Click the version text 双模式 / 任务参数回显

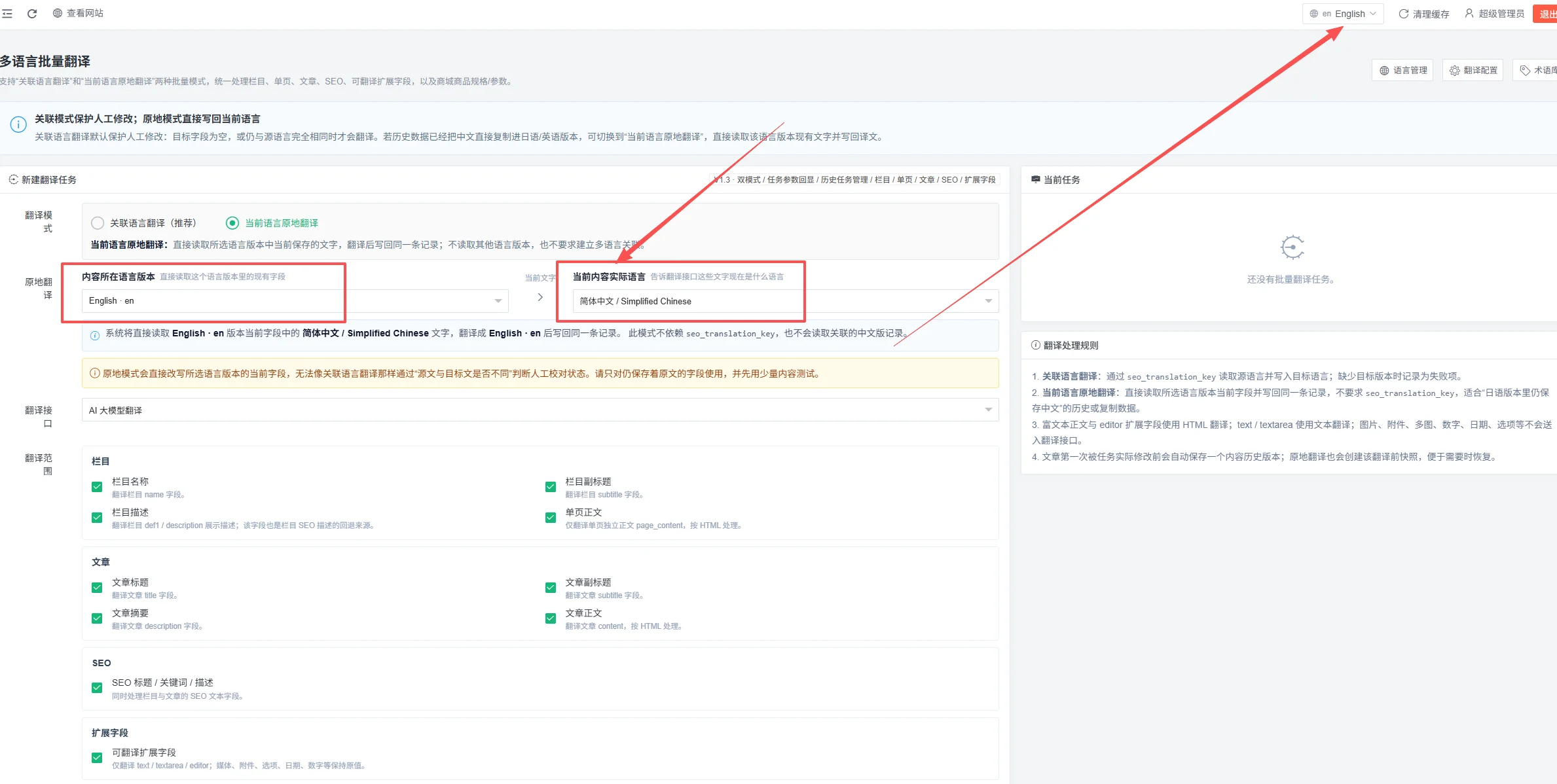776,180
